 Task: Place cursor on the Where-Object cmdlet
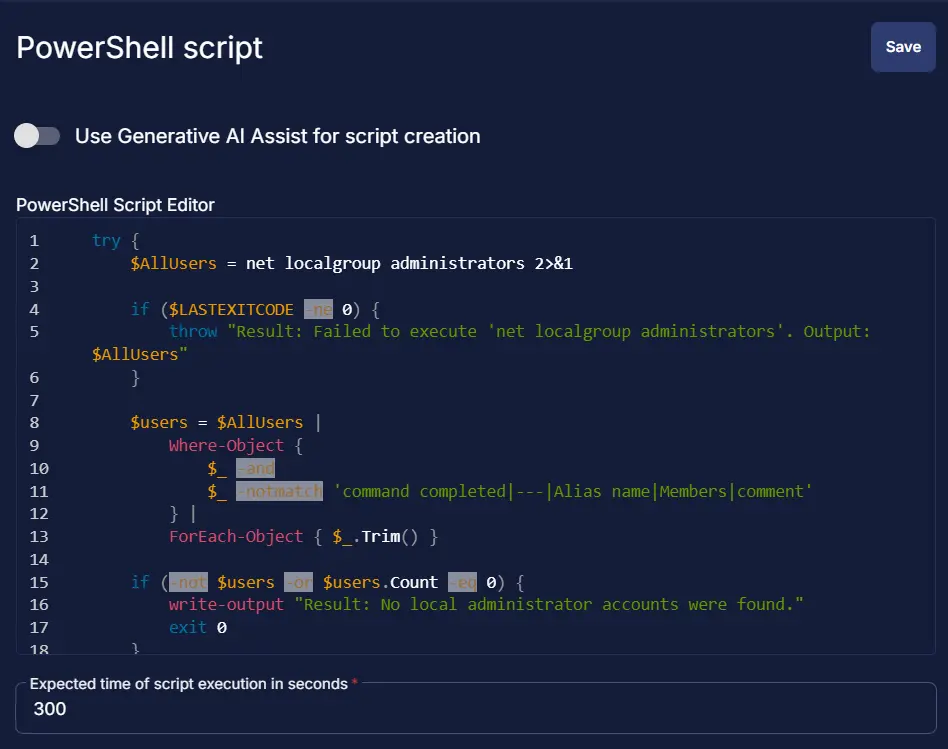pos(226,446)
